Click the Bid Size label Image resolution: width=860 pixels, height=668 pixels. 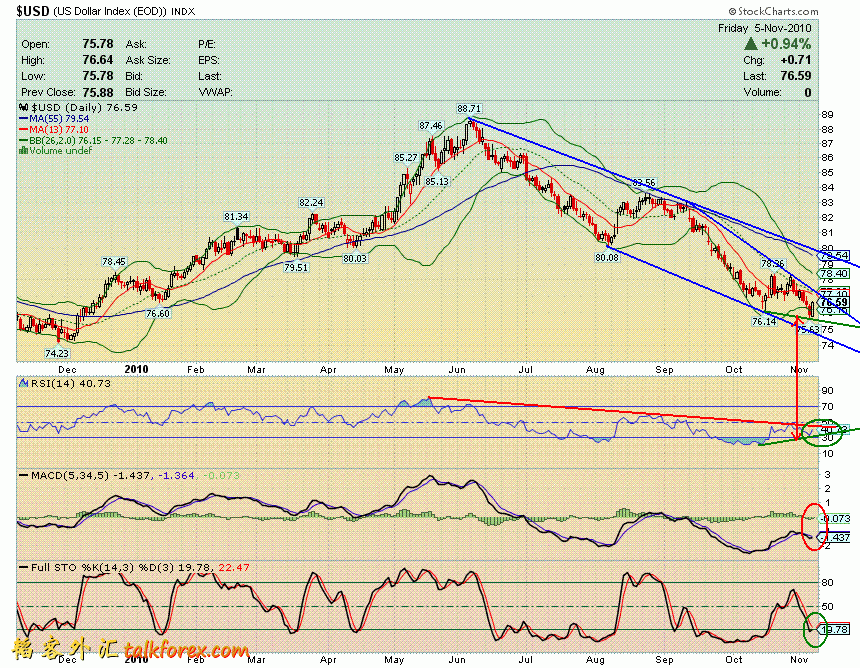(x=146, y=92)
